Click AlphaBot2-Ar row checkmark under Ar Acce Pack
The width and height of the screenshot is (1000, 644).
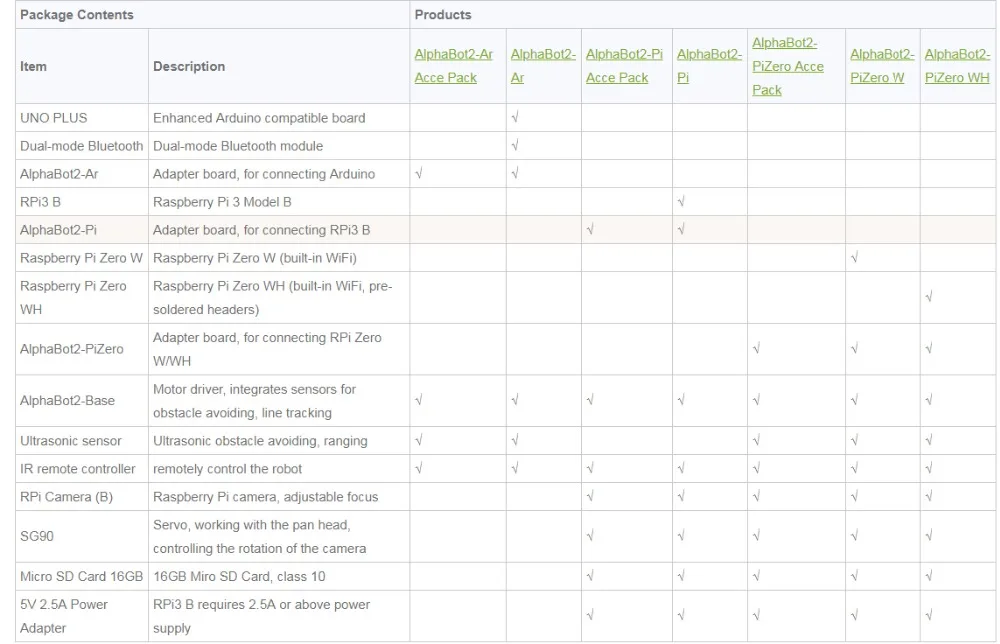click(418, 173)
